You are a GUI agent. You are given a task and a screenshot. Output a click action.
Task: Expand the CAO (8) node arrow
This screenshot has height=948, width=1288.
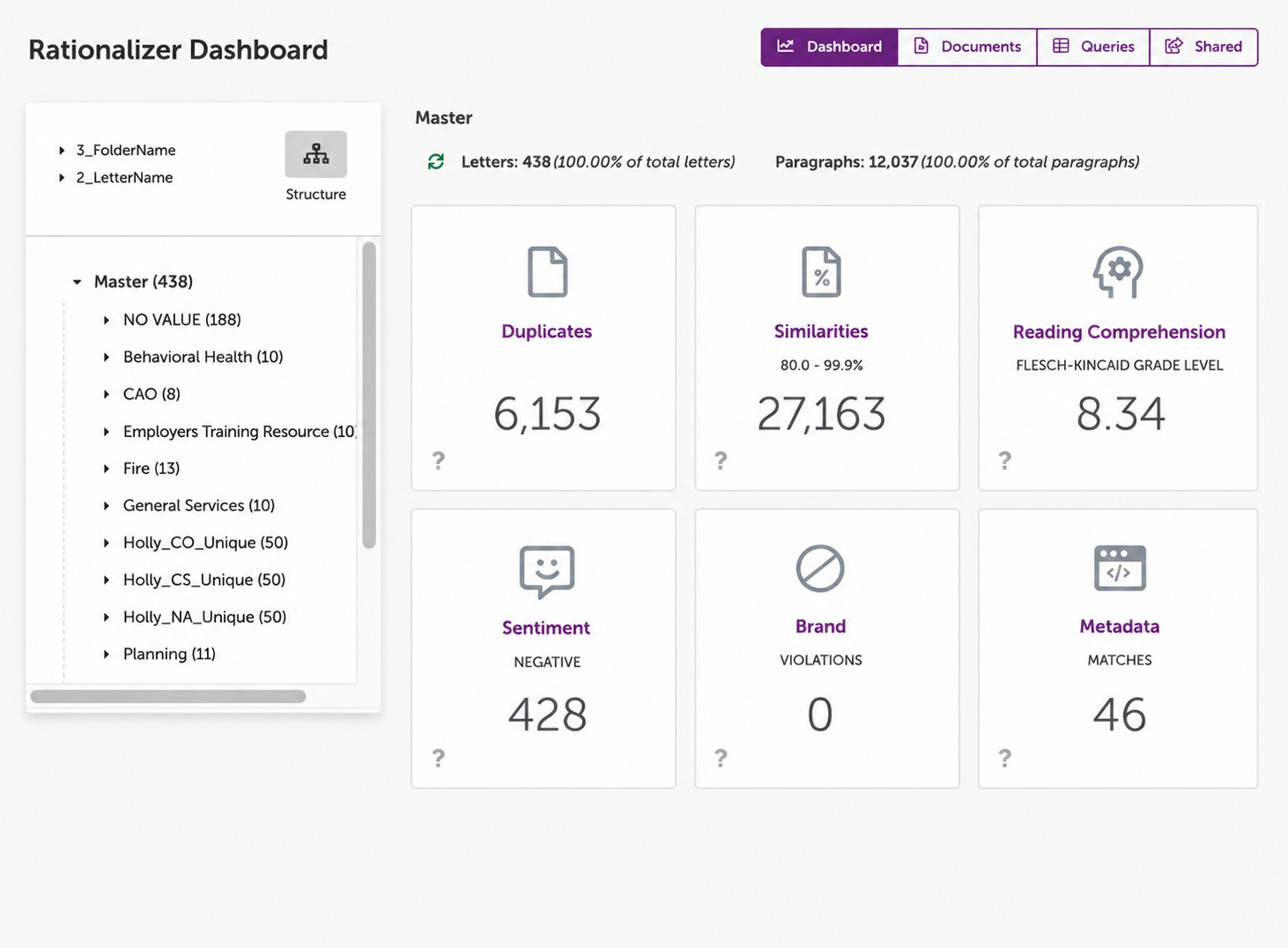tap(107, 394)
